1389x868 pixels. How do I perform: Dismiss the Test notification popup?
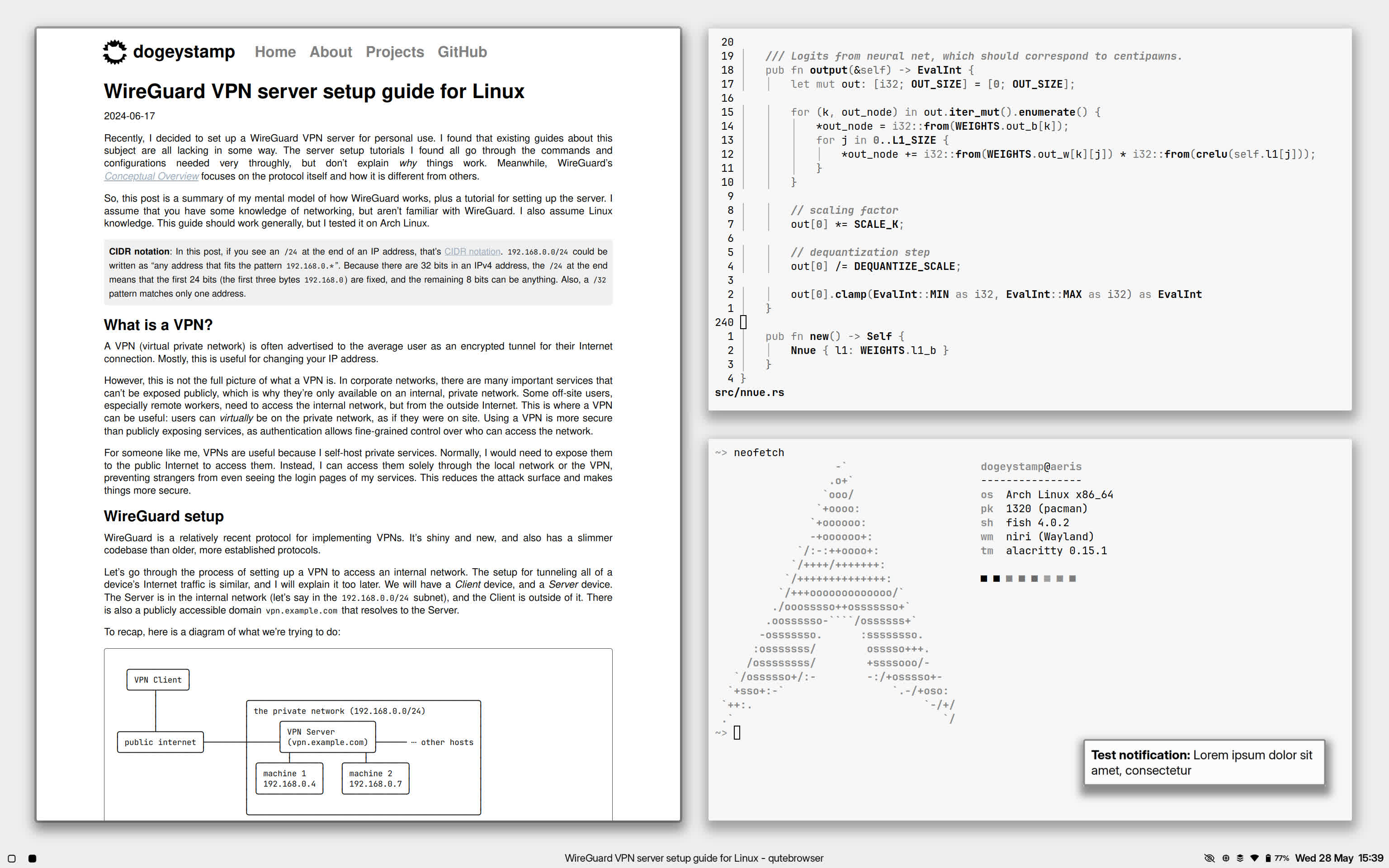click(1203, 762)
